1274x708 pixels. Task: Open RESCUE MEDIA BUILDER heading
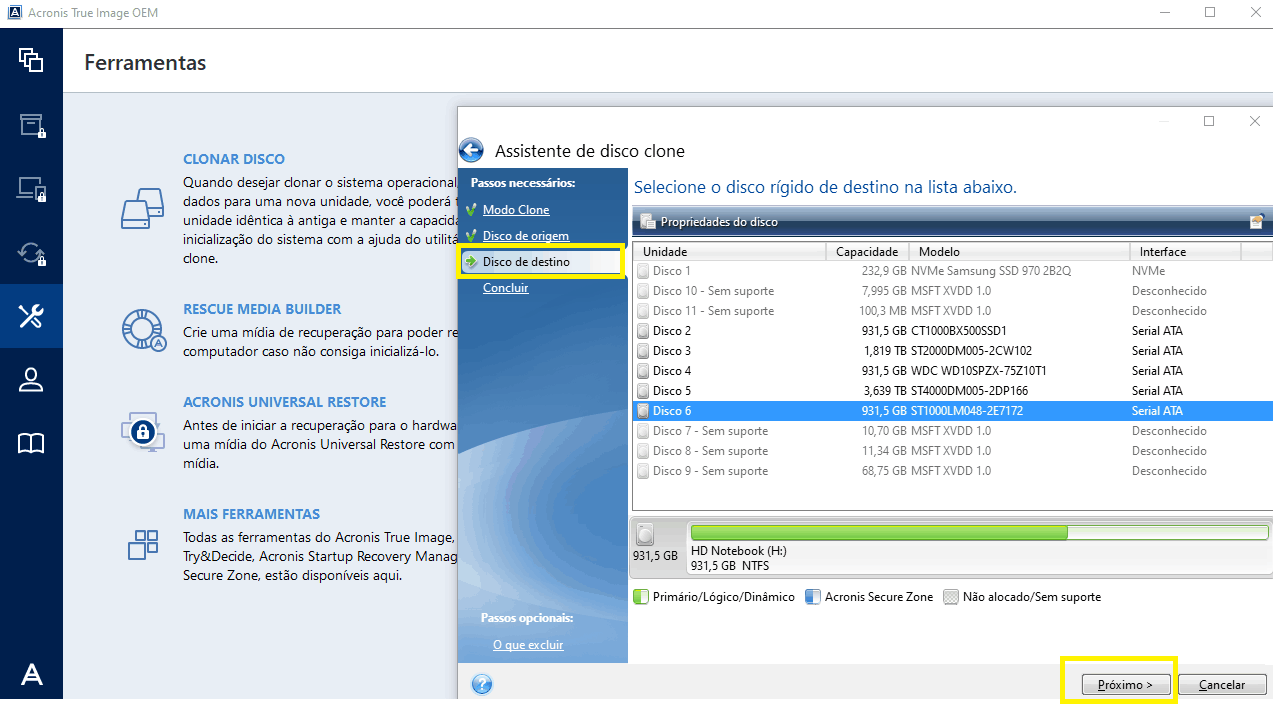(x=262, y=309)
